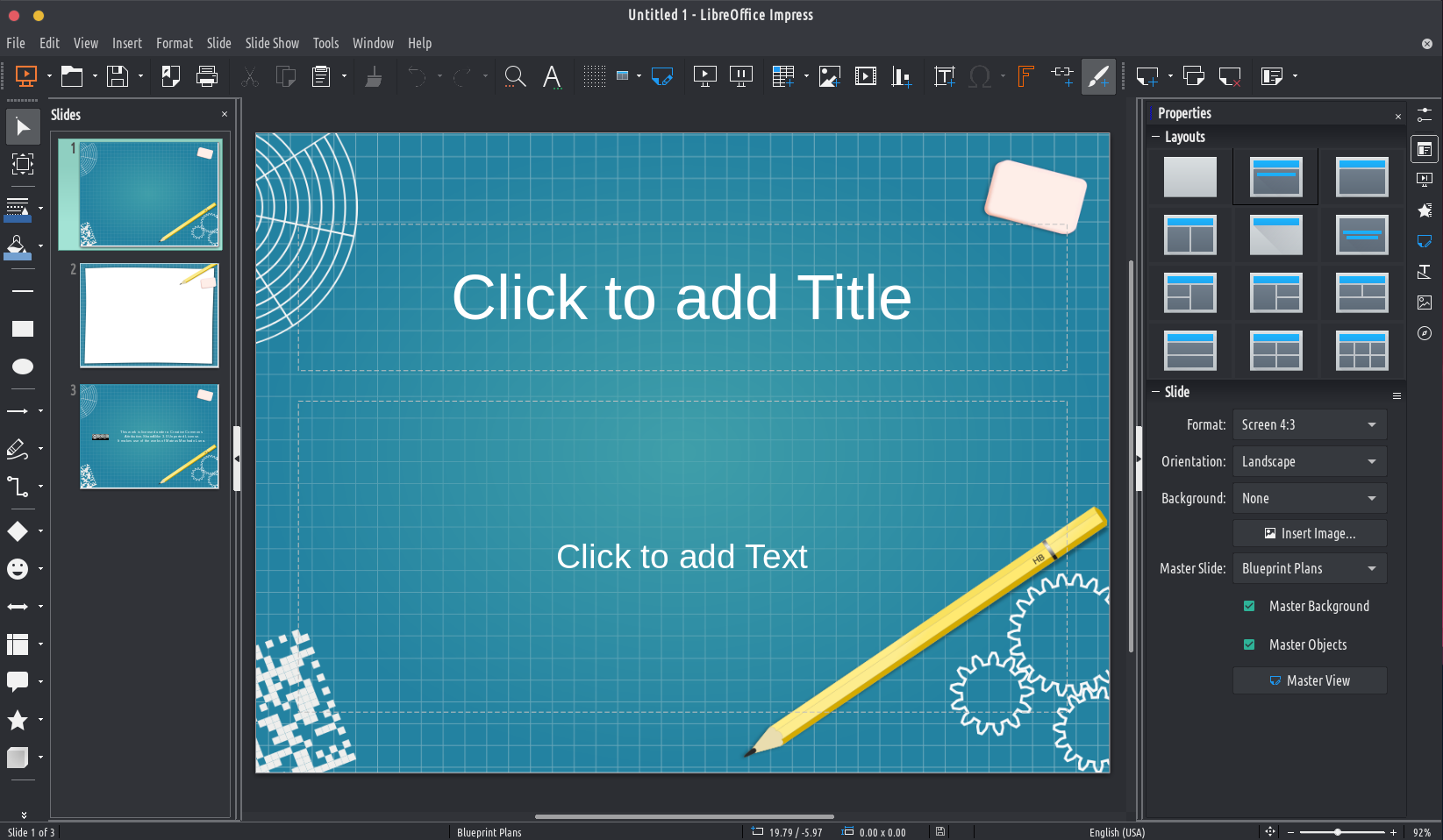Screen dimensions: 1443x840
Task: Start presentation from first slide icon
Action: pos(704,77)
